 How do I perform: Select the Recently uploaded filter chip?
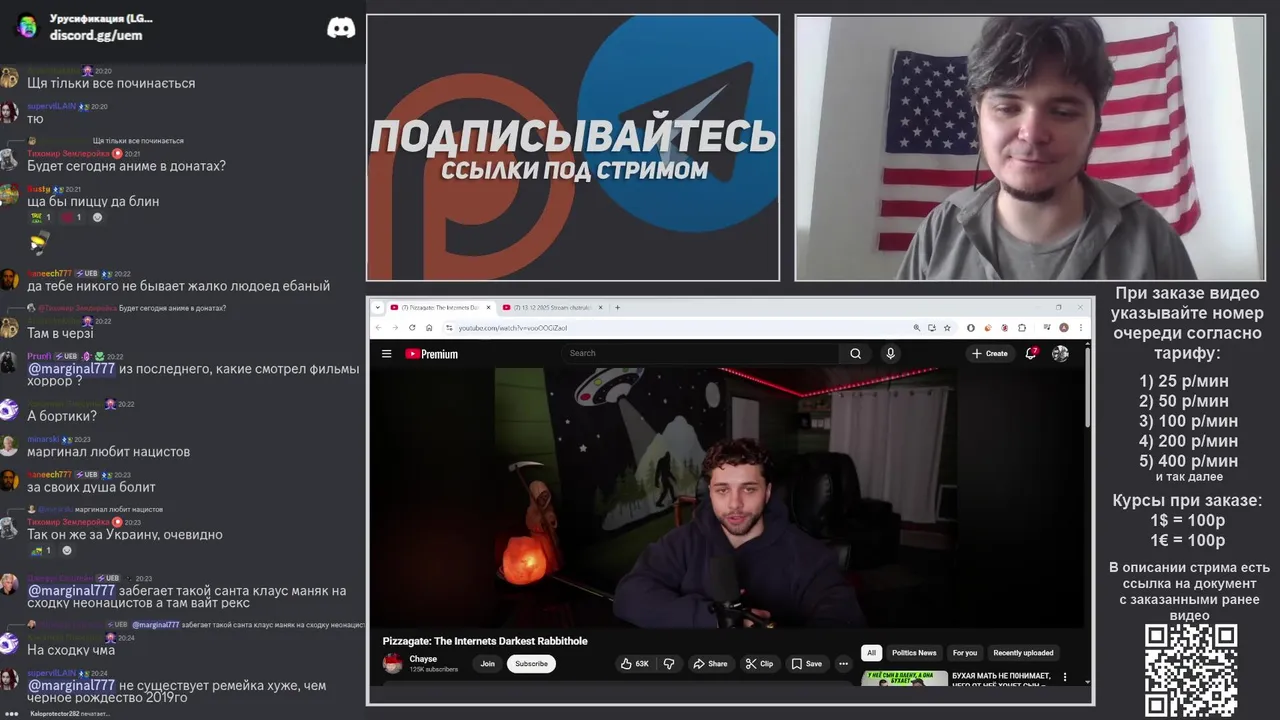coord(1023,653)
